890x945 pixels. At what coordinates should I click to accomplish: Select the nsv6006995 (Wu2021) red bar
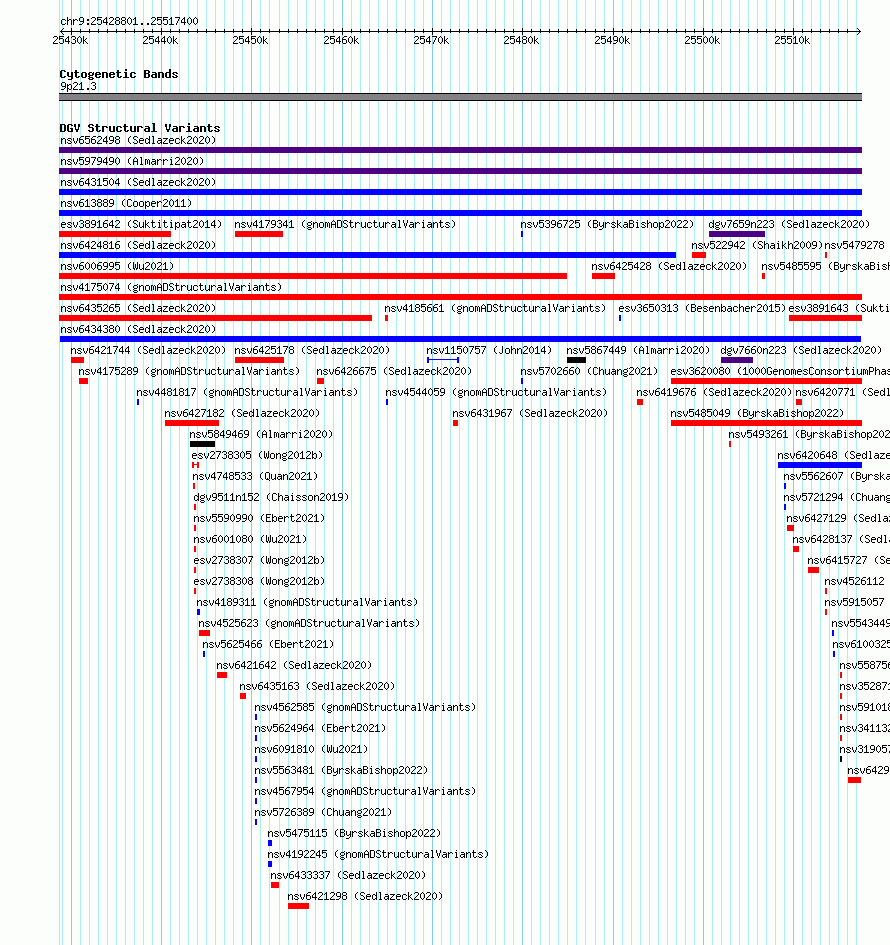[313, 276]
